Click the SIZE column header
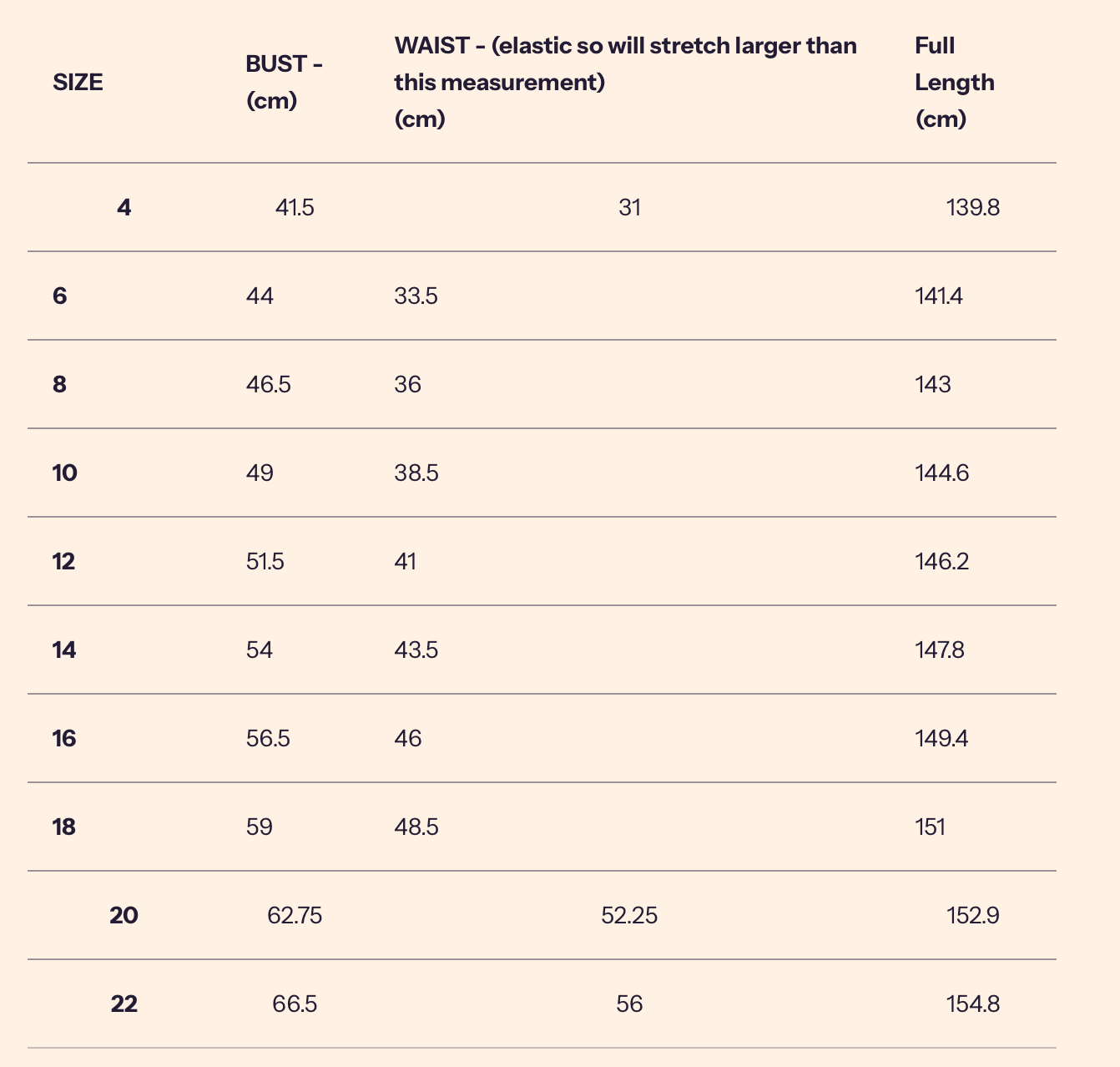1120x1067 pixels. coord(78,83)
